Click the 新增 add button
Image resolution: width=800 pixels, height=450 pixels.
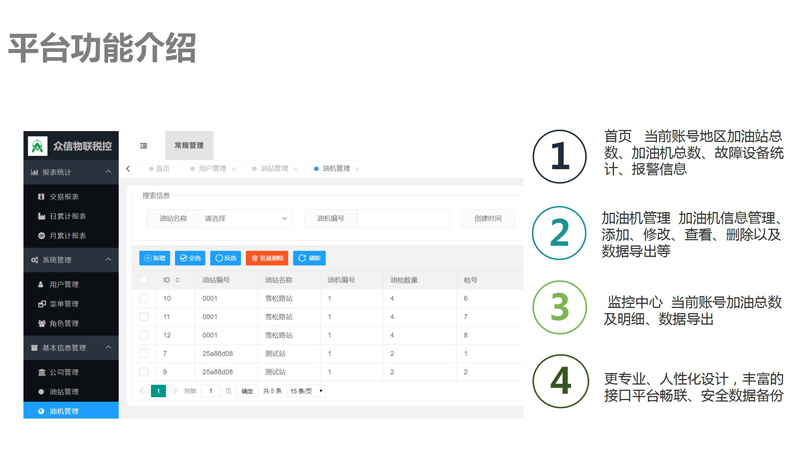pyautogui.click(x=155, y=258)
